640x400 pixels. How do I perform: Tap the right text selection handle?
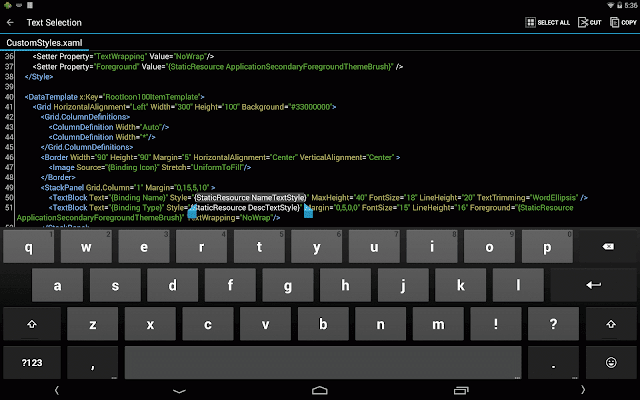309,212
